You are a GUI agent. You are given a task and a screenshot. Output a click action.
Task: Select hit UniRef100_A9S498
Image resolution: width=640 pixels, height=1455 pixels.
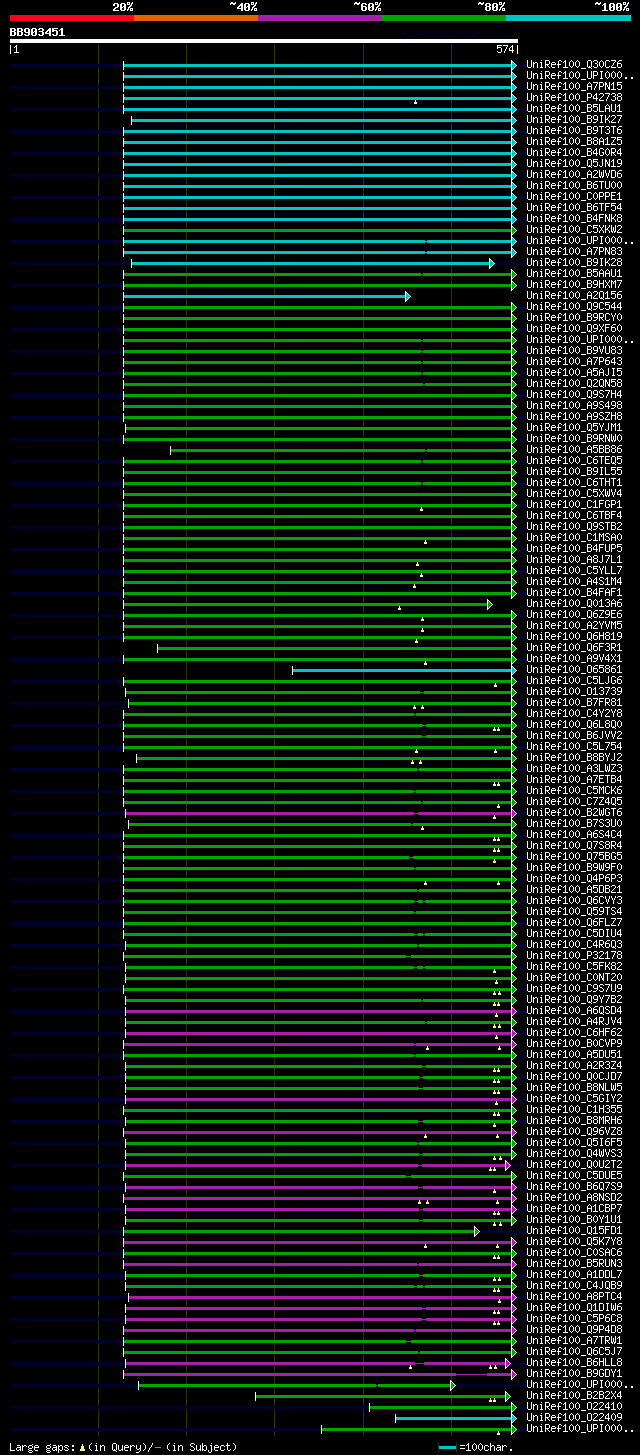tap(574, 405)
